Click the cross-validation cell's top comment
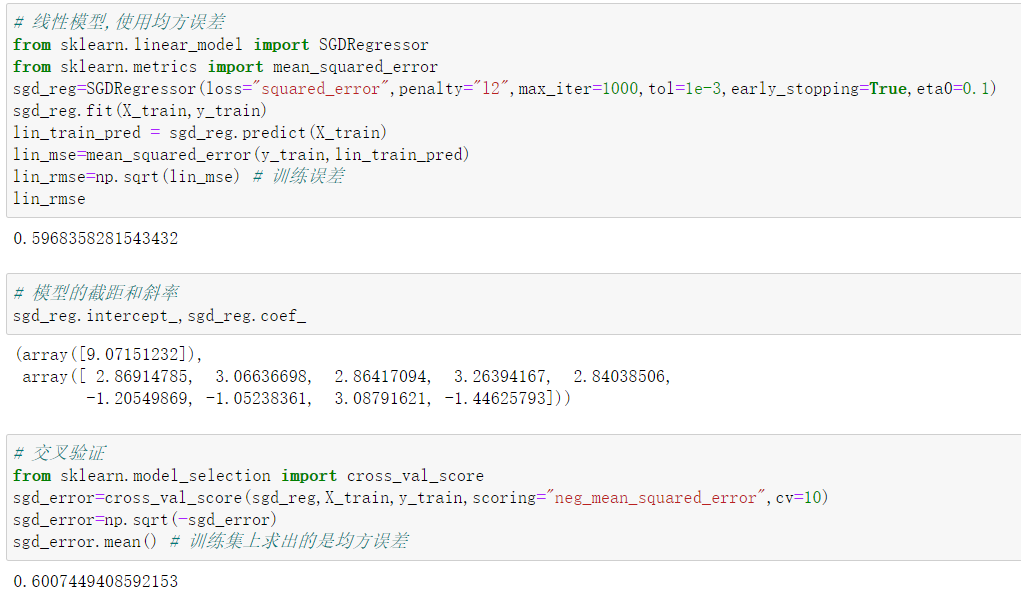This screenshot has width=1021, height=616. coord(59,453)
